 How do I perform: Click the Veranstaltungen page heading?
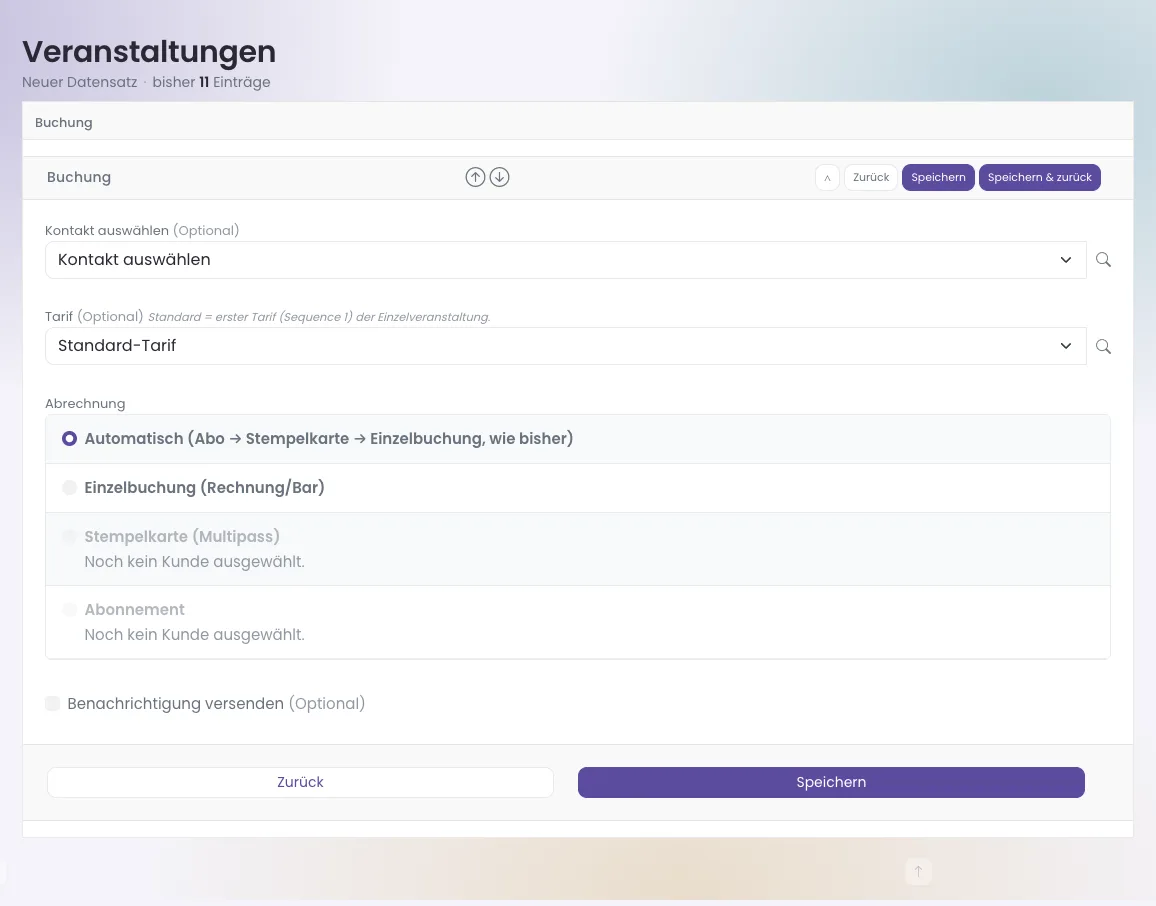point(149,52)
